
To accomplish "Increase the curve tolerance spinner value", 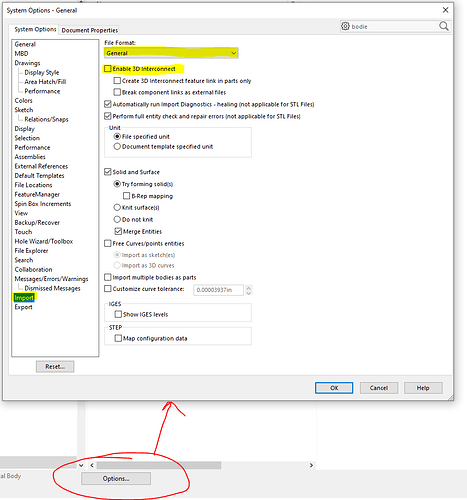I will pyautogui.click(x=249, y=287).
